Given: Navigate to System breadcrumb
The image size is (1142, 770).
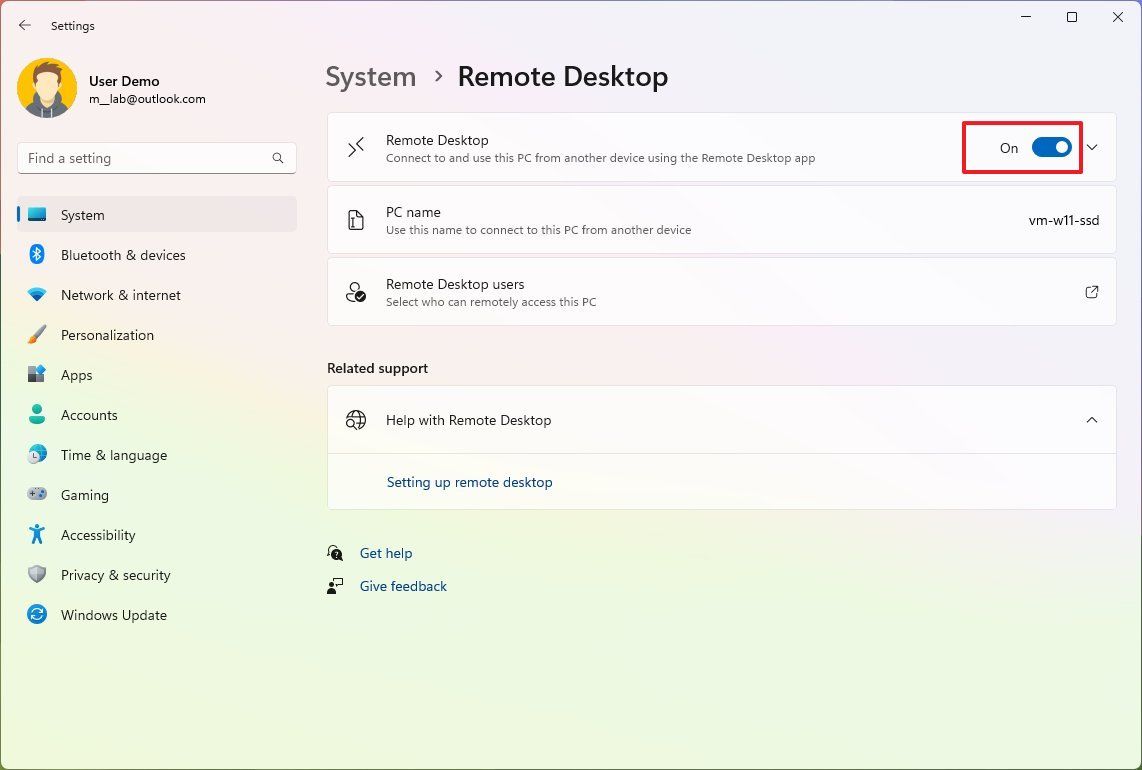Looking at the screenshot, I should 370,76.
